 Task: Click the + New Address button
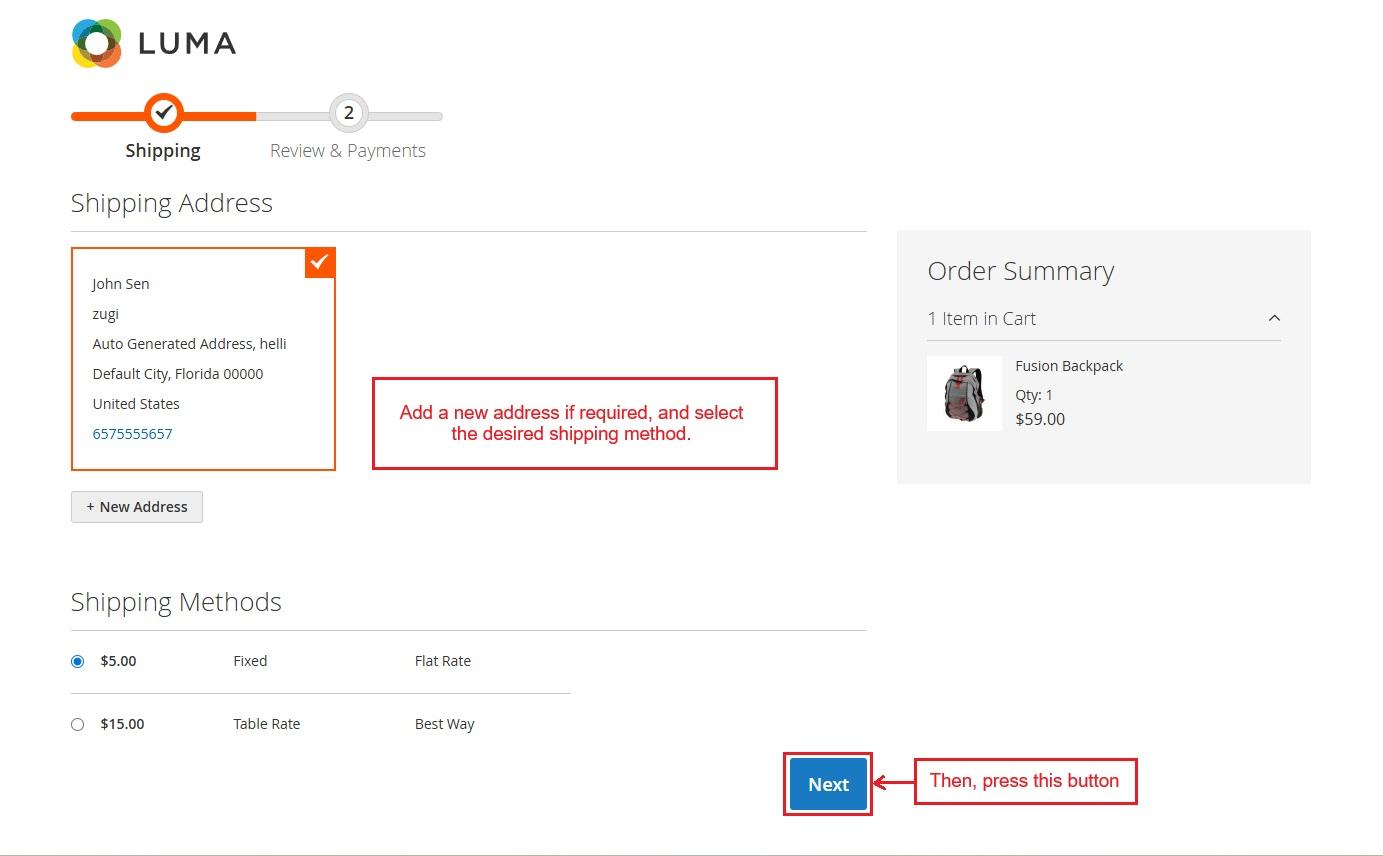(x=137, y=507)
